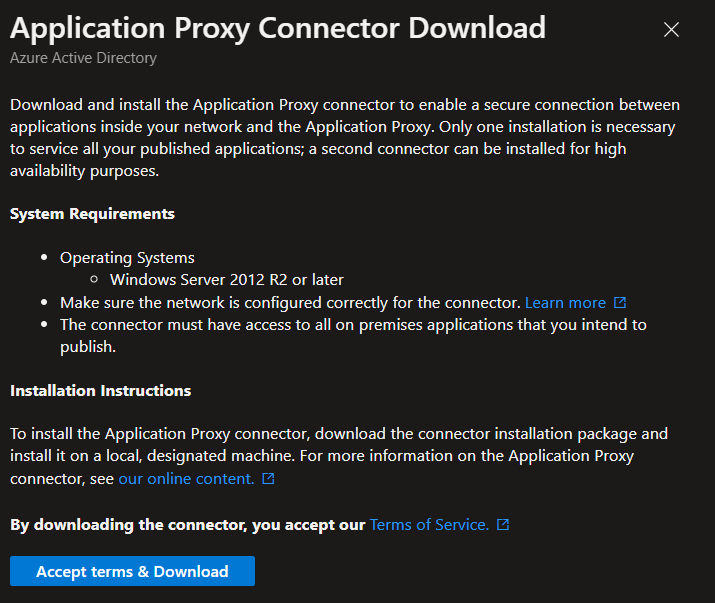Open the 'our online content' link

[x=186, y=478]
